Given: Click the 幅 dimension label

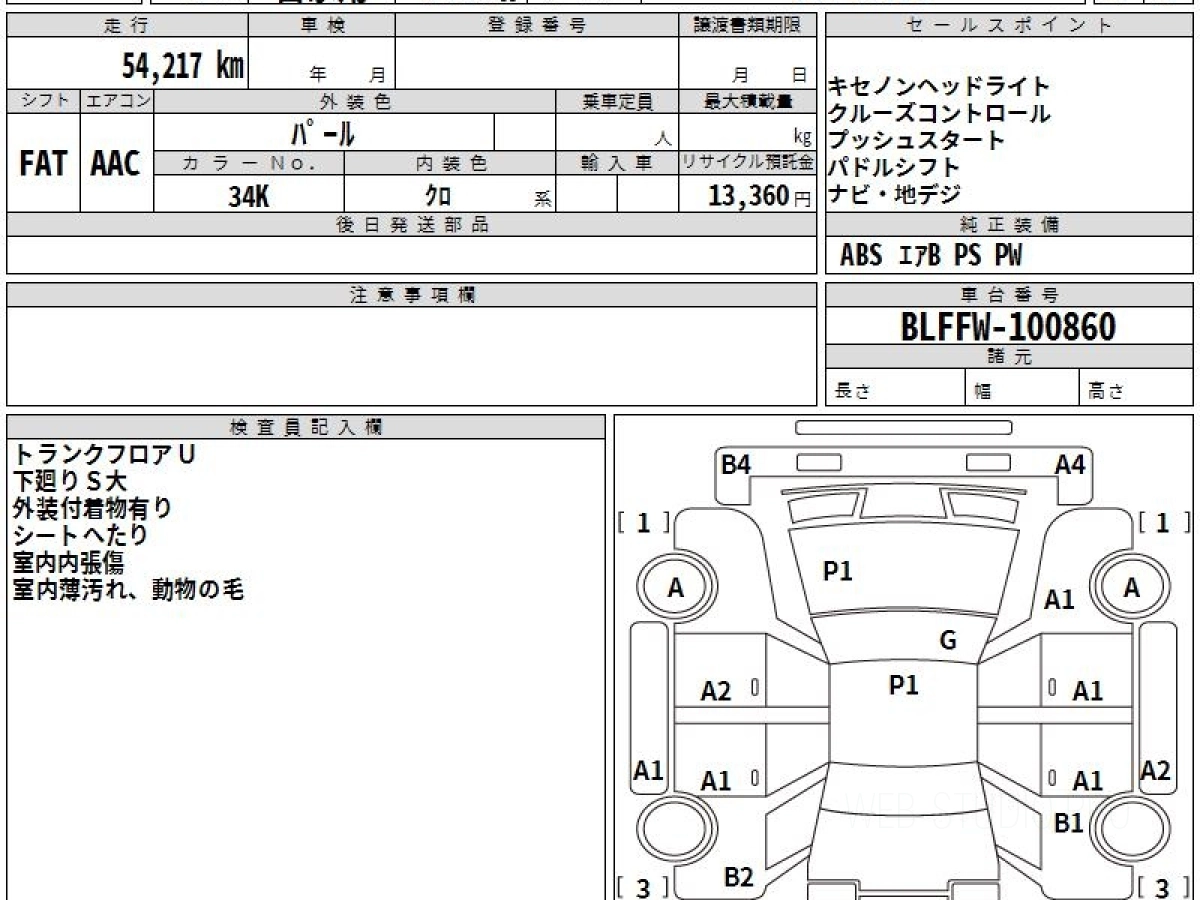Looking at the screenshot, I should [x=983, y=391].
